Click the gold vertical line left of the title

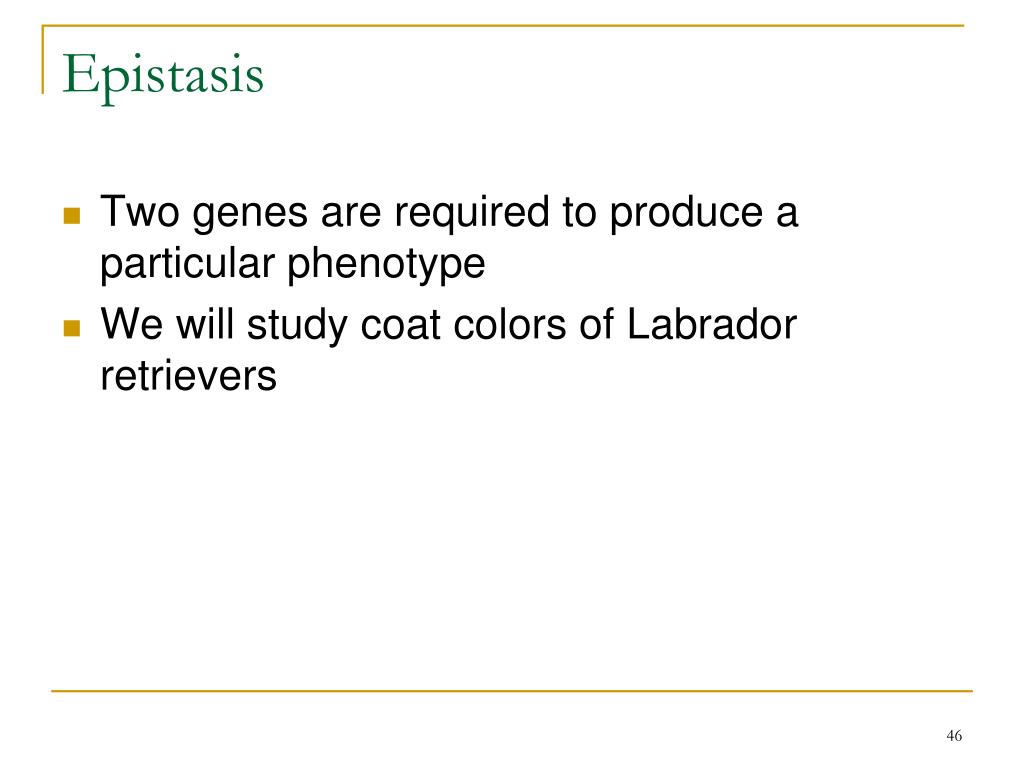(43, 59)
